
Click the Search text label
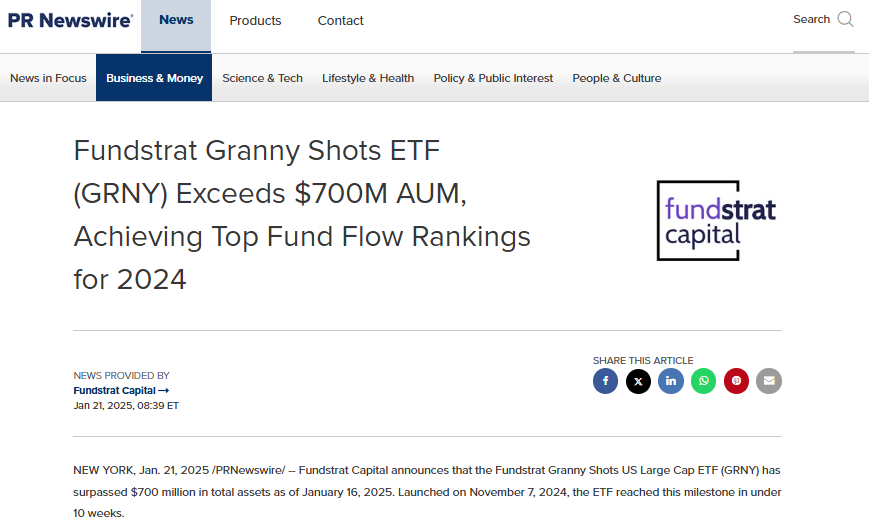point(811,19)
